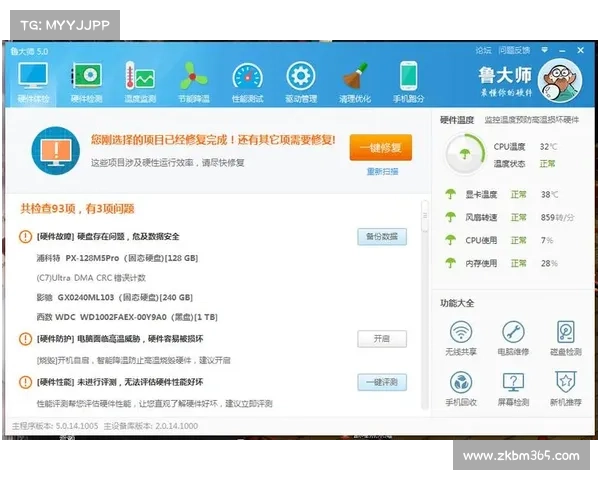
Task: Open 手机回收 phone recycle tool
Action: (x=461, y=389)
